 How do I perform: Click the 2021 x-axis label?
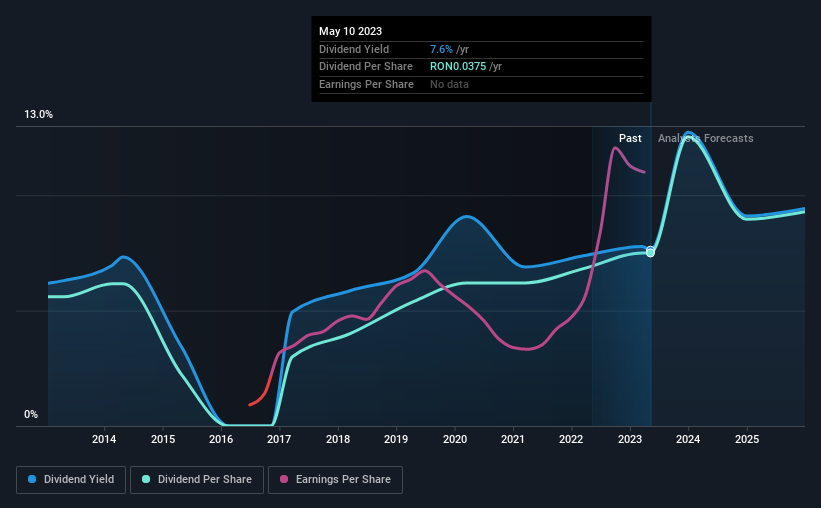(x=513, y=439)
